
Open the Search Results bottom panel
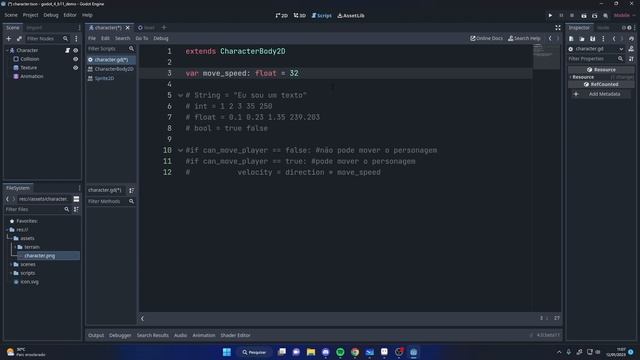pos(153,336)
